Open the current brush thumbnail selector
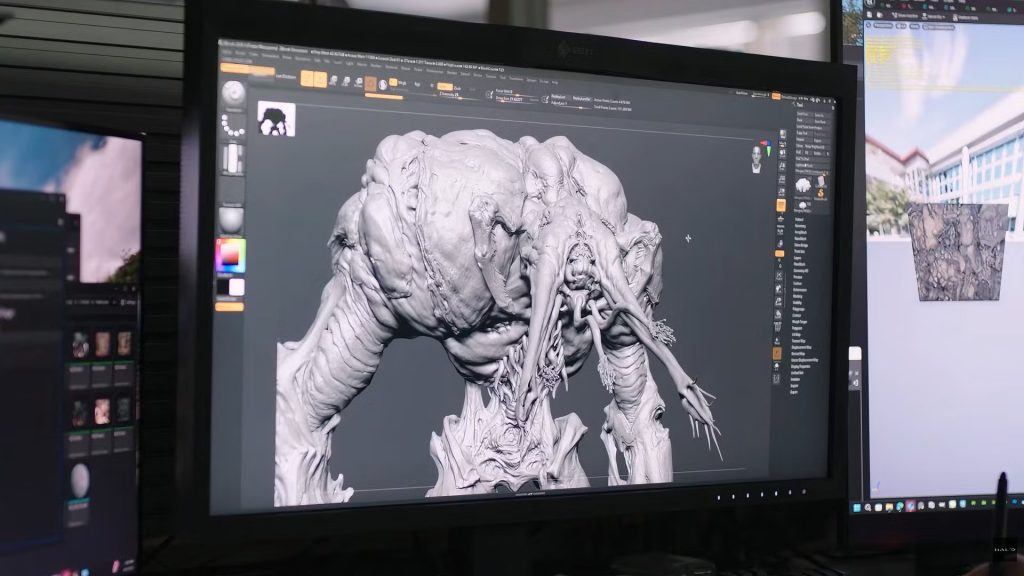 click(233, 93)
